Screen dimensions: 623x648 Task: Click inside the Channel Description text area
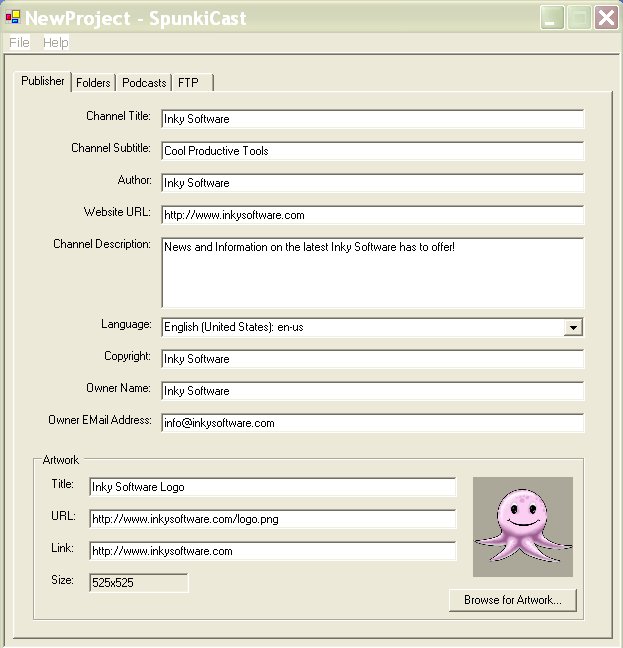click(373, 273)
